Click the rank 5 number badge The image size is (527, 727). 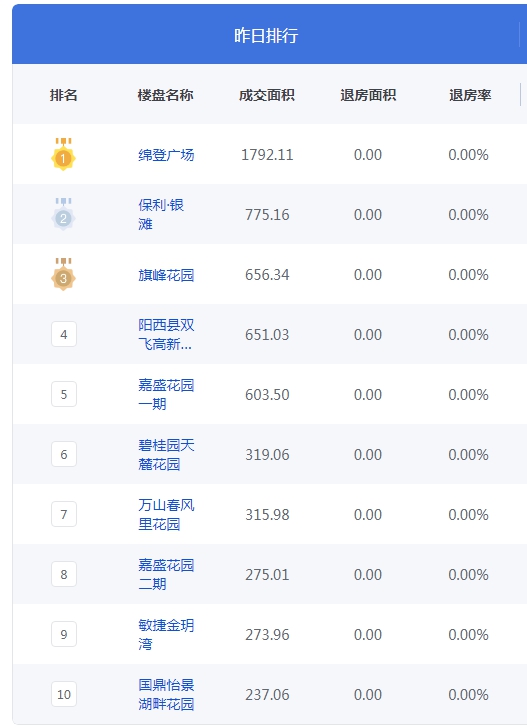pos(64,394)
